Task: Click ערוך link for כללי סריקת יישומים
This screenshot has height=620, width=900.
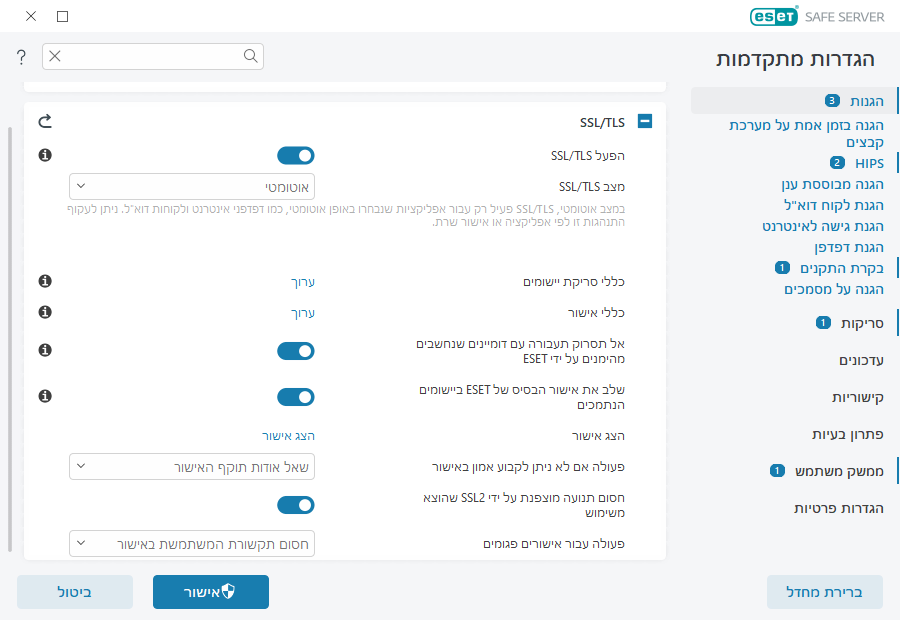Action: point(302,283)
